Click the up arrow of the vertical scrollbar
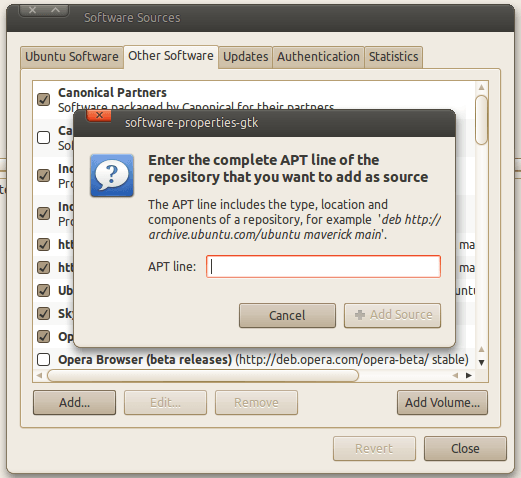This screenshot has width=521, height=478. pyautogui.click(x=481, y=87)
